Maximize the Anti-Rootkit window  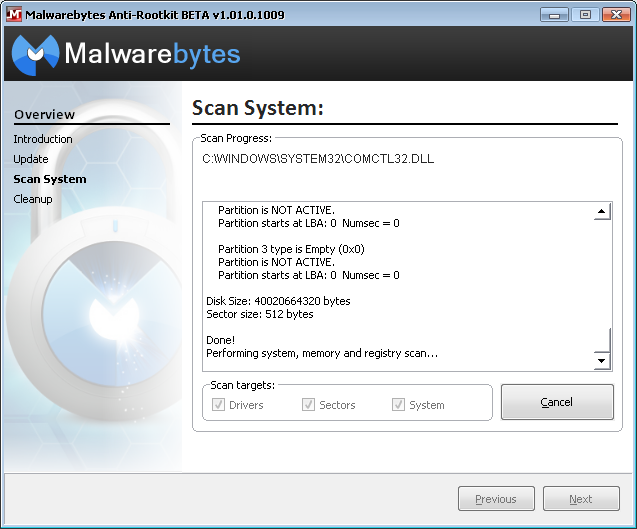tap(585, 15)
